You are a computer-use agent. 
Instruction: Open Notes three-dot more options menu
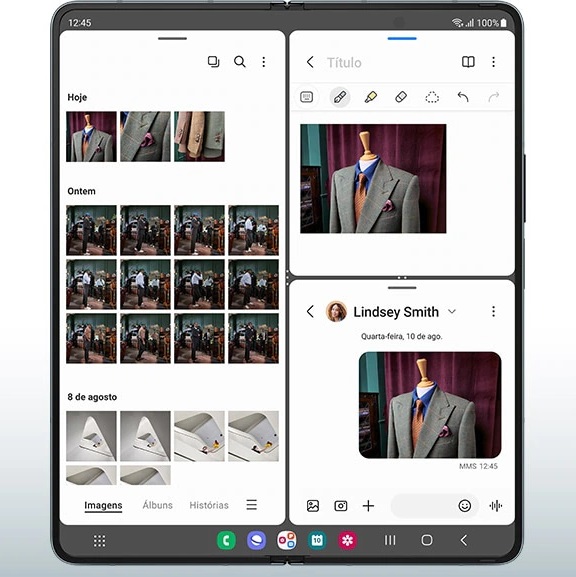[494, 62]
